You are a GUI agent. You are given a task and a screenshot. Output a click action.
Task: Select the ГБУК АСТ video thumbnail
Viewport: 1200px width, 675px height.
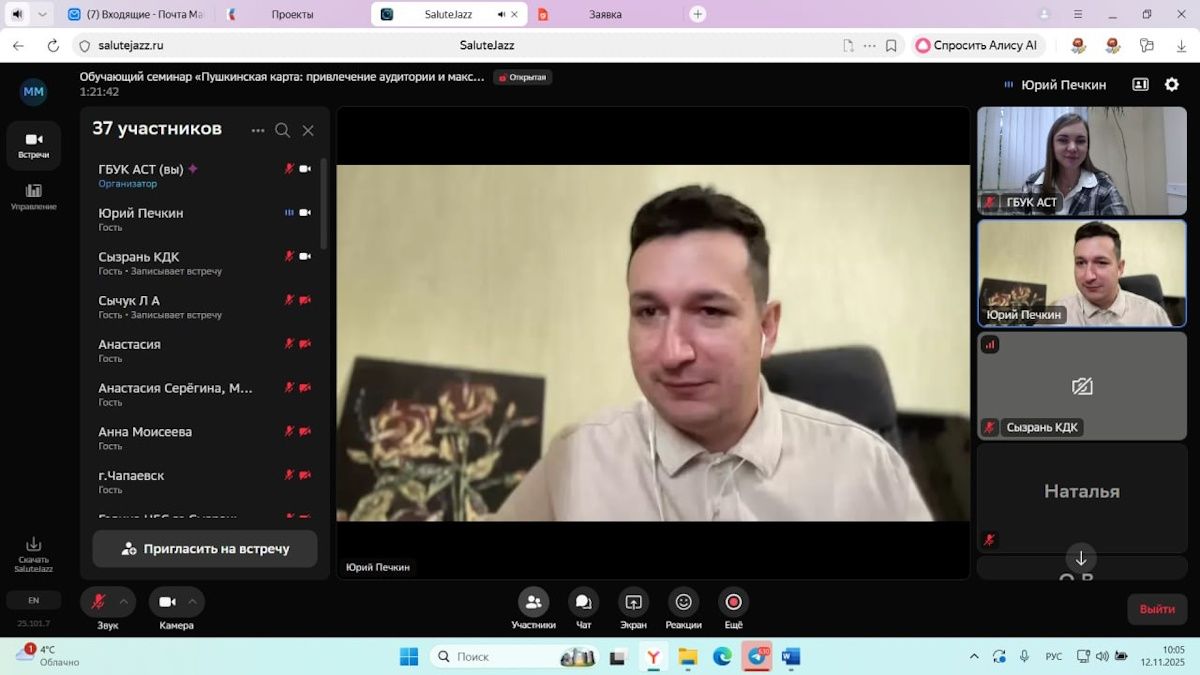(x=1082, y=161)
